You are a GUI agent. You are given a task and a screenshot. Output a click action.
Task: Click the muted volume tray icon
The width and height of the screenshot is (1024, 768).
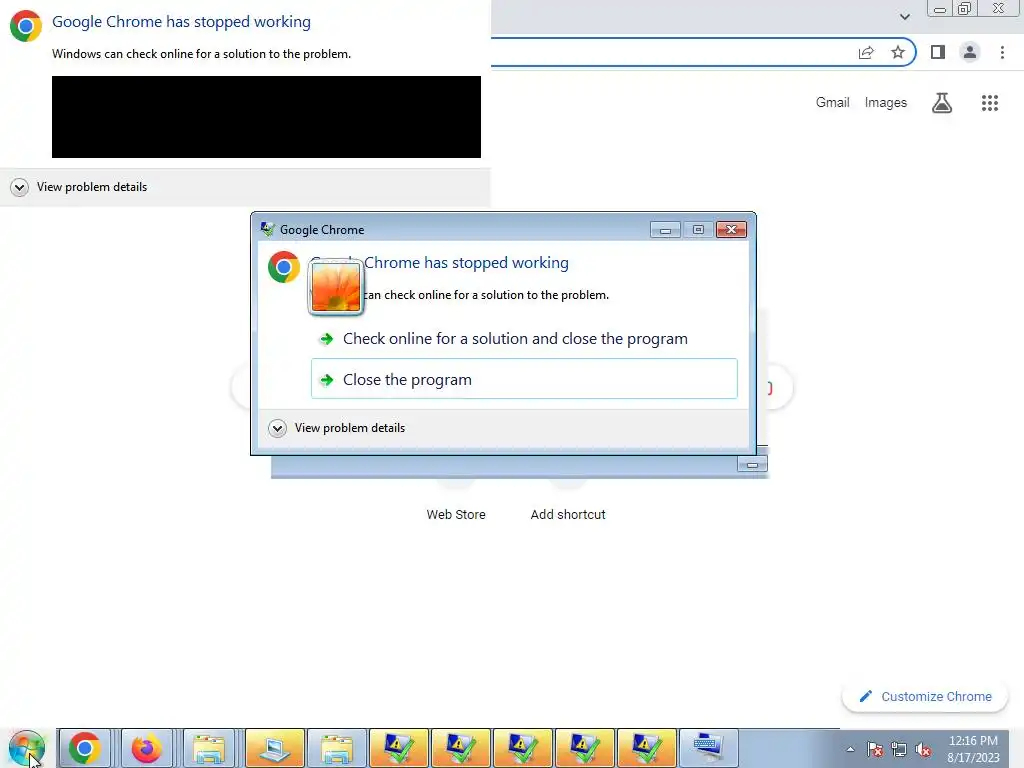(923, 749)
